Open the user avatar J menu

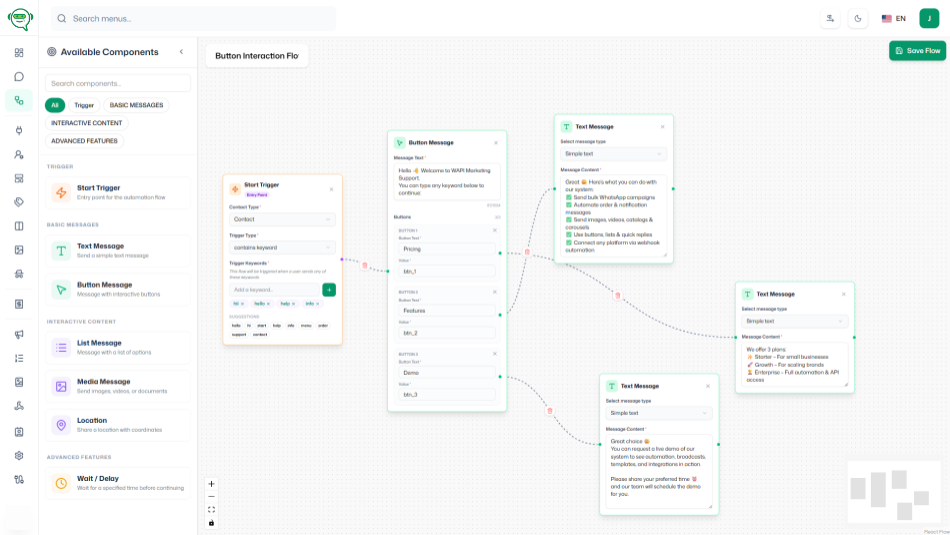pos(929,19)
